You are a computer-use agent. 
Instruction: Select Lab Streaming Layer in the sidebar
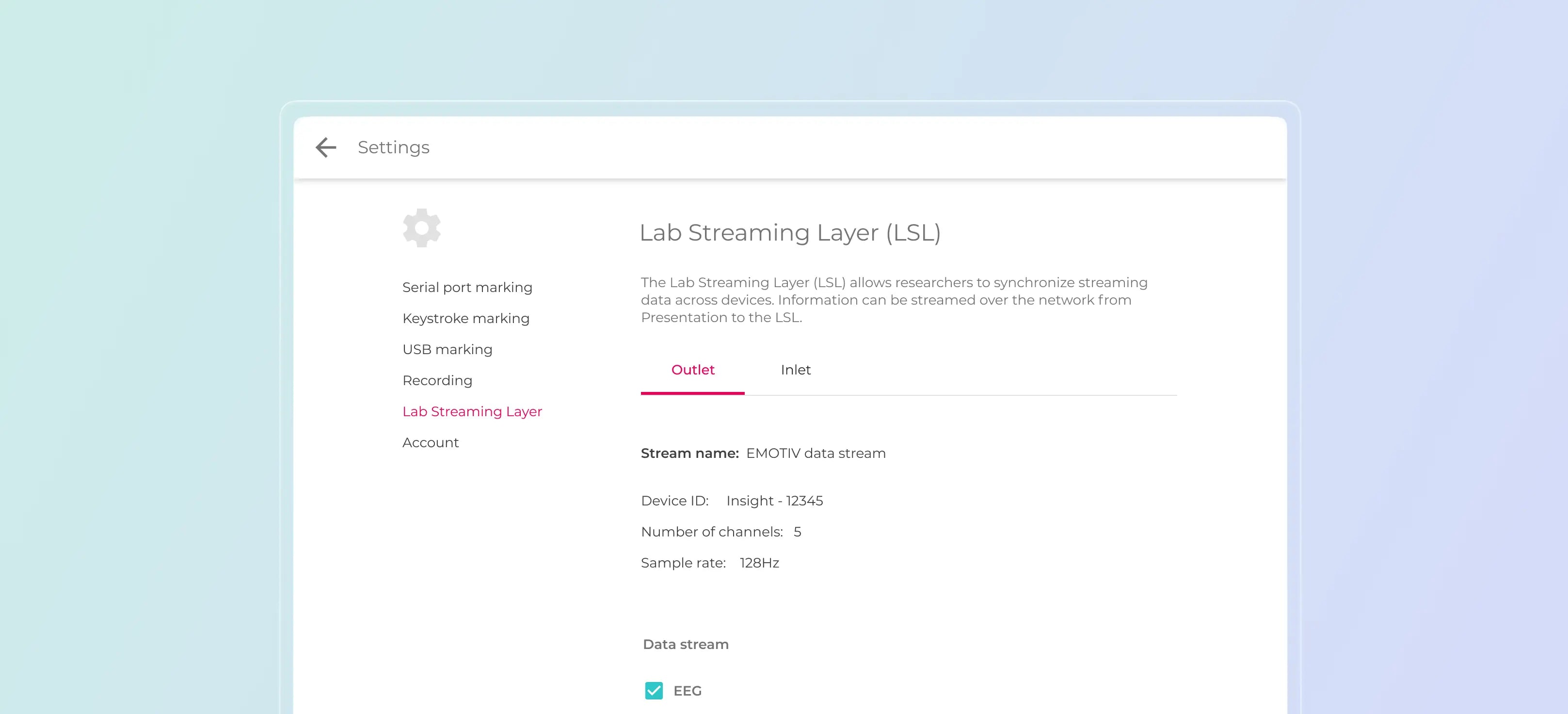click(472, 411)
